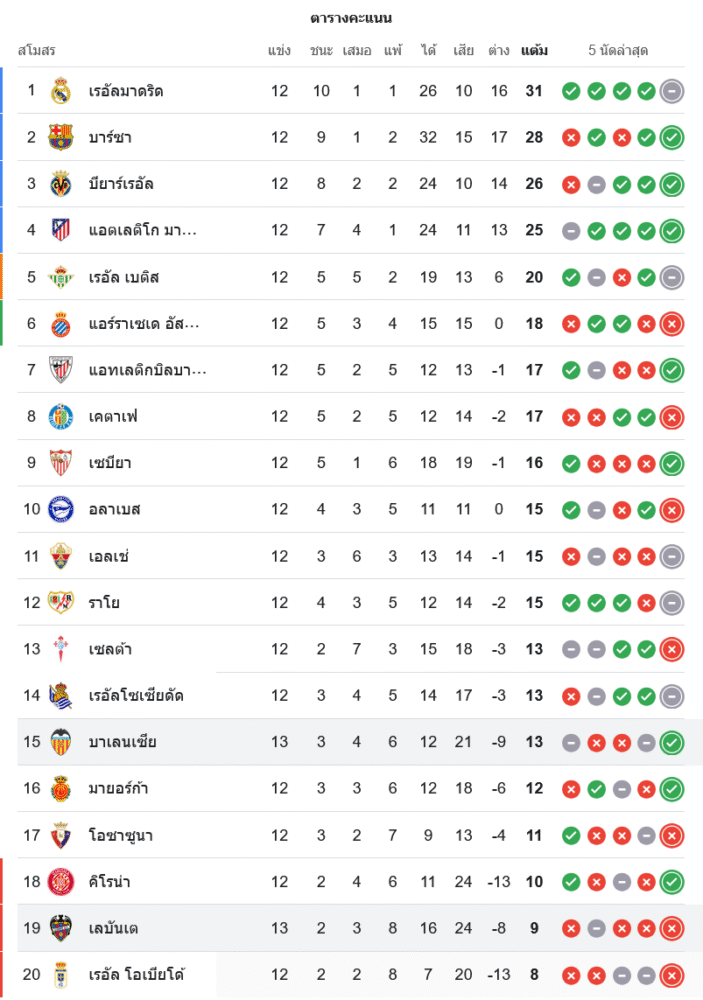
Task: Click Espanyol's most recent loss icon
Action: (672, 324)
